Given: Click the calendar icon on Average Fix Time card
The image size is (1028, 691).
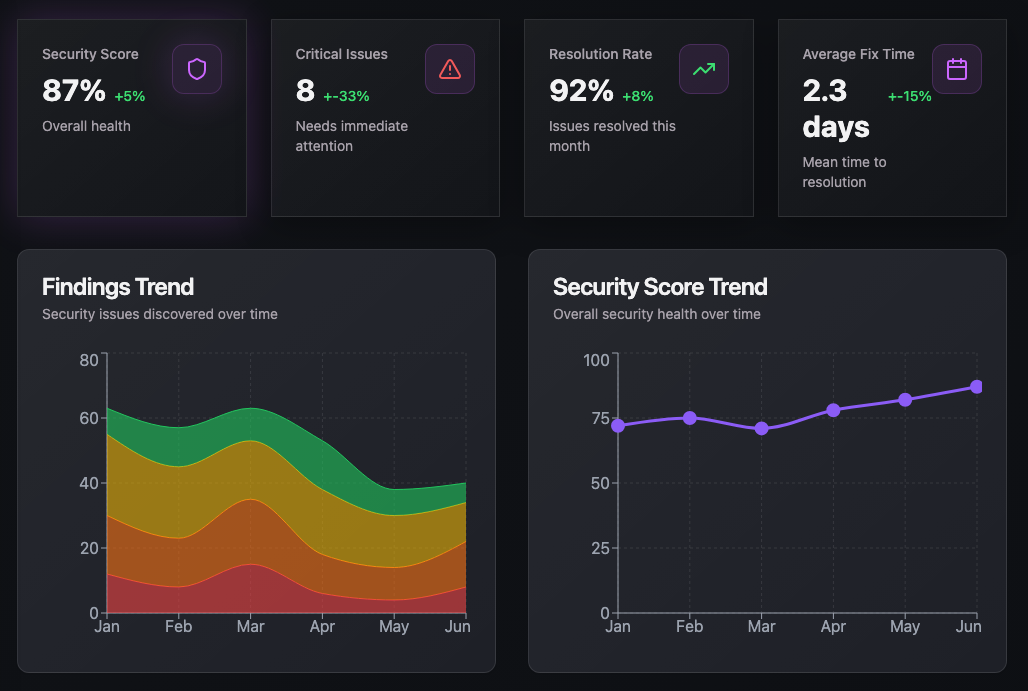Looking at the screenshot, I should click(x=957, y=68).
